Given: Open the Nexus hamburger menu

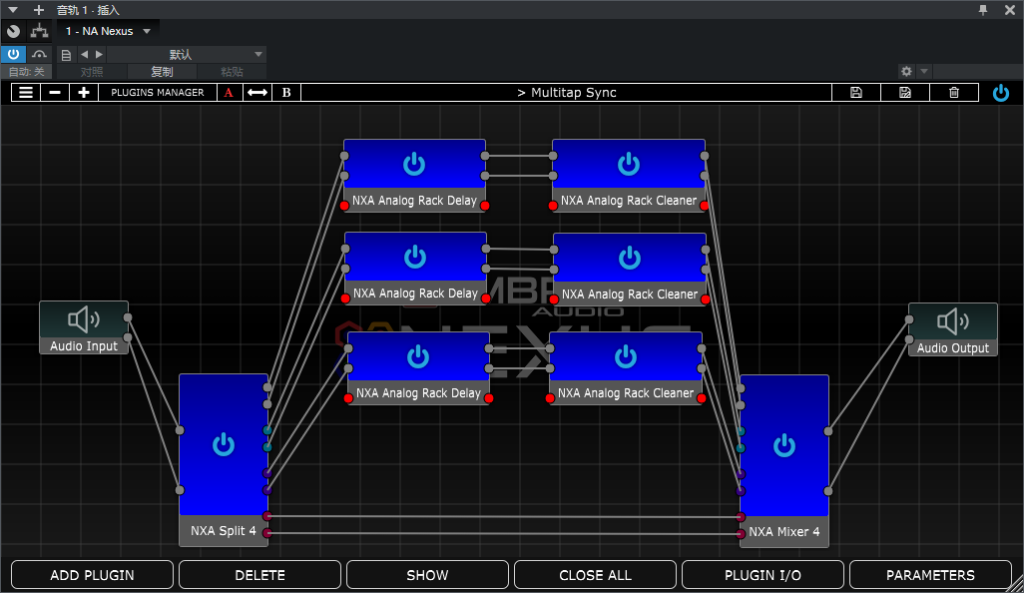Looking at the screenshot, I should 25,93.
